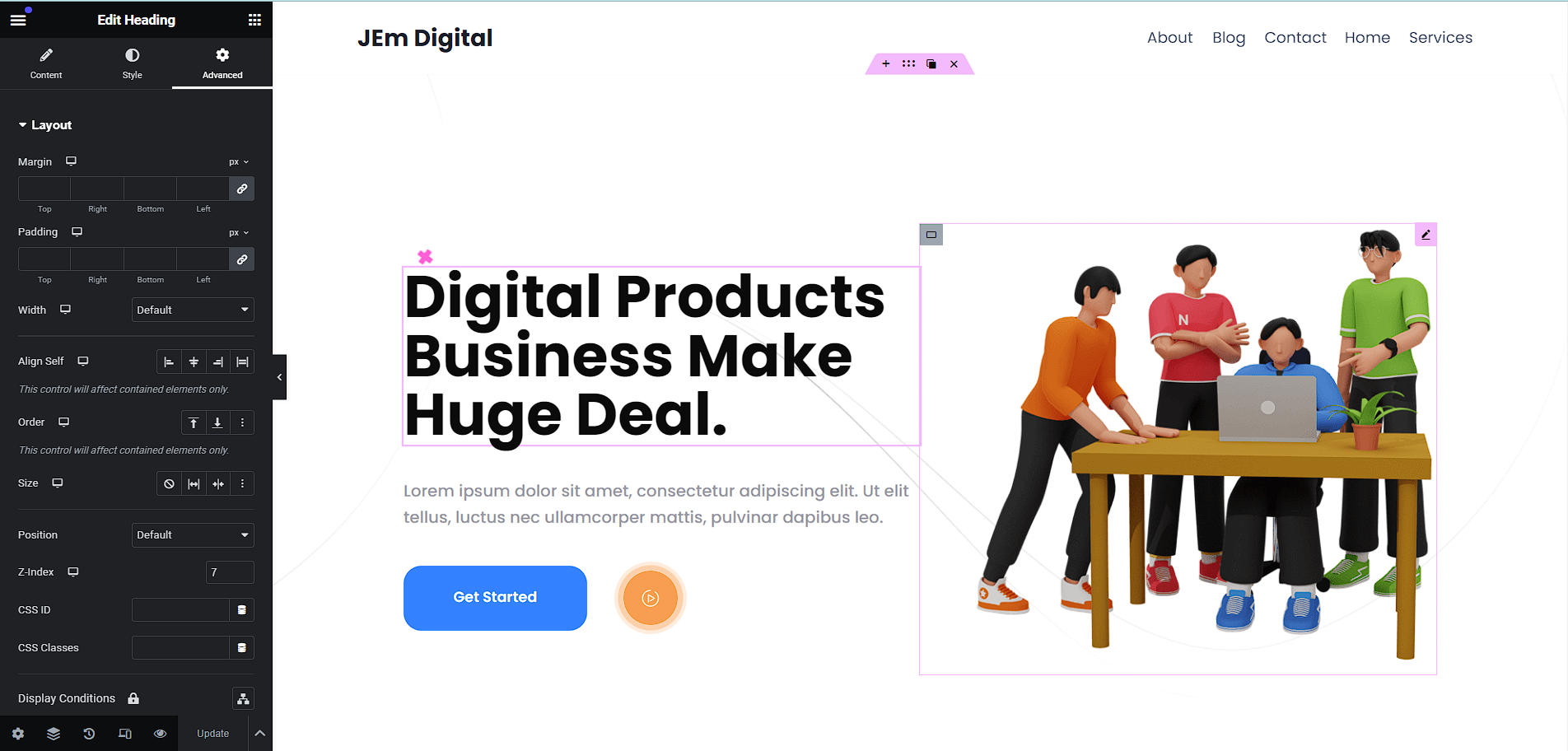Click Display Conditions icon button

(243, 699)
